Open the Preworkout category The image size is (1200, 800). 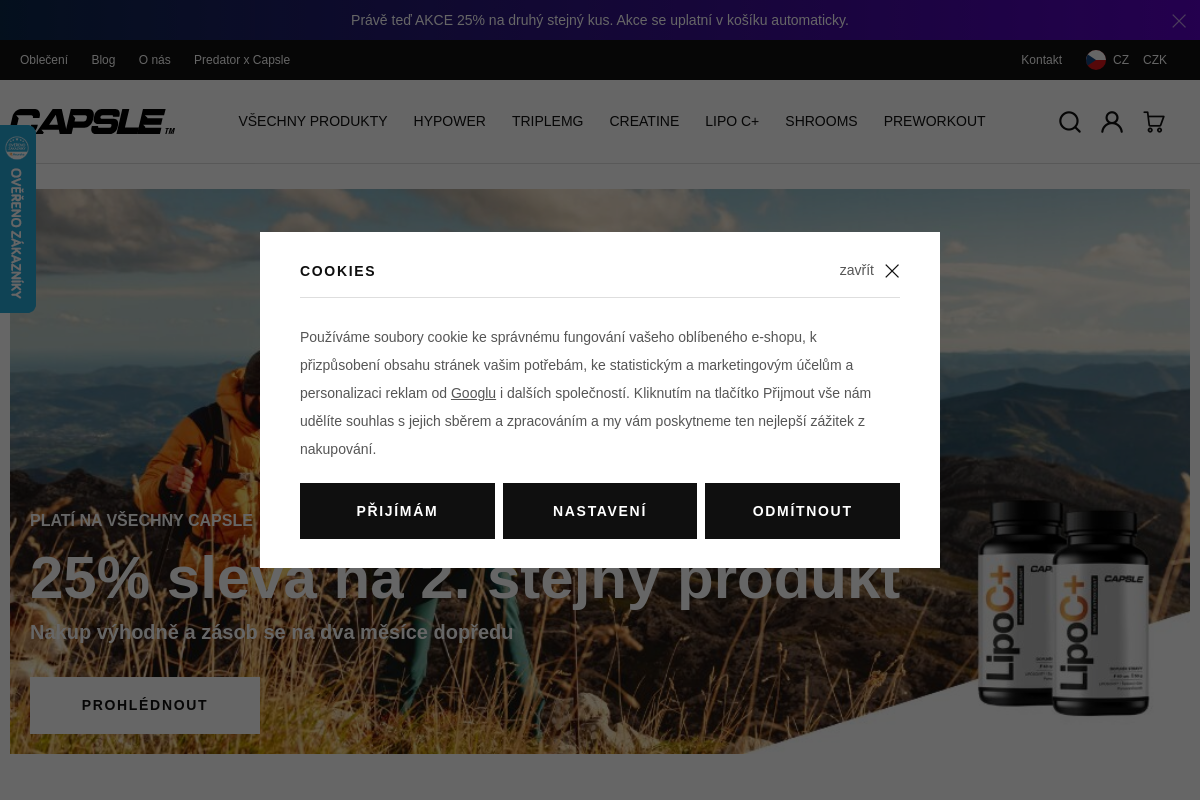pyautogui.click(x=934, y=121)
